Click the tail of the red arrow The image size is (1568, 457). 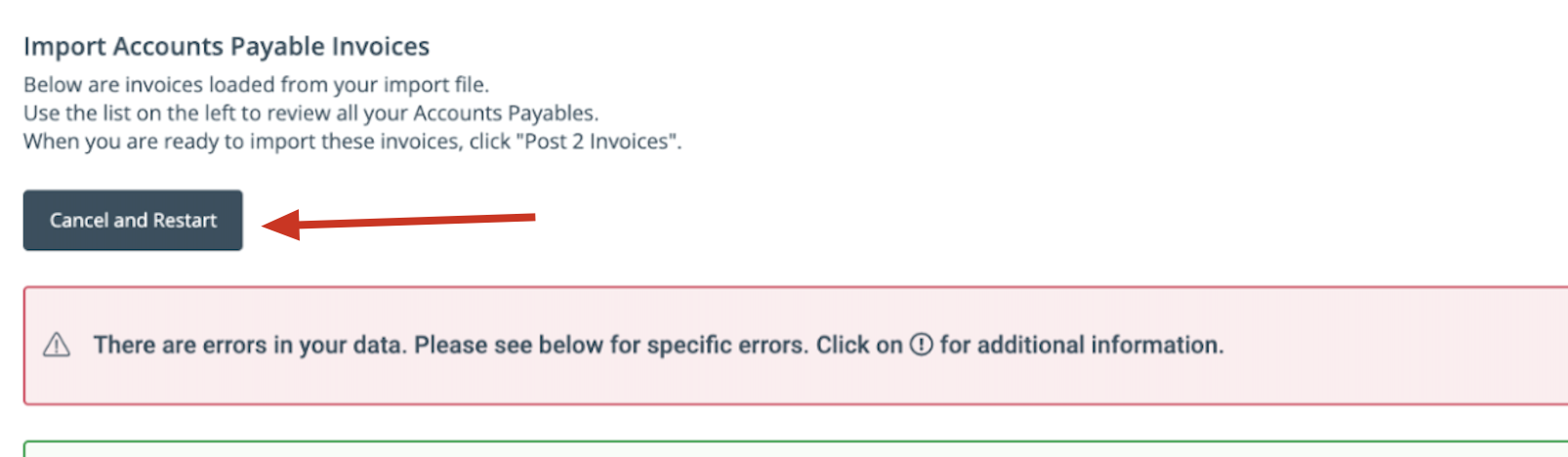527,217
